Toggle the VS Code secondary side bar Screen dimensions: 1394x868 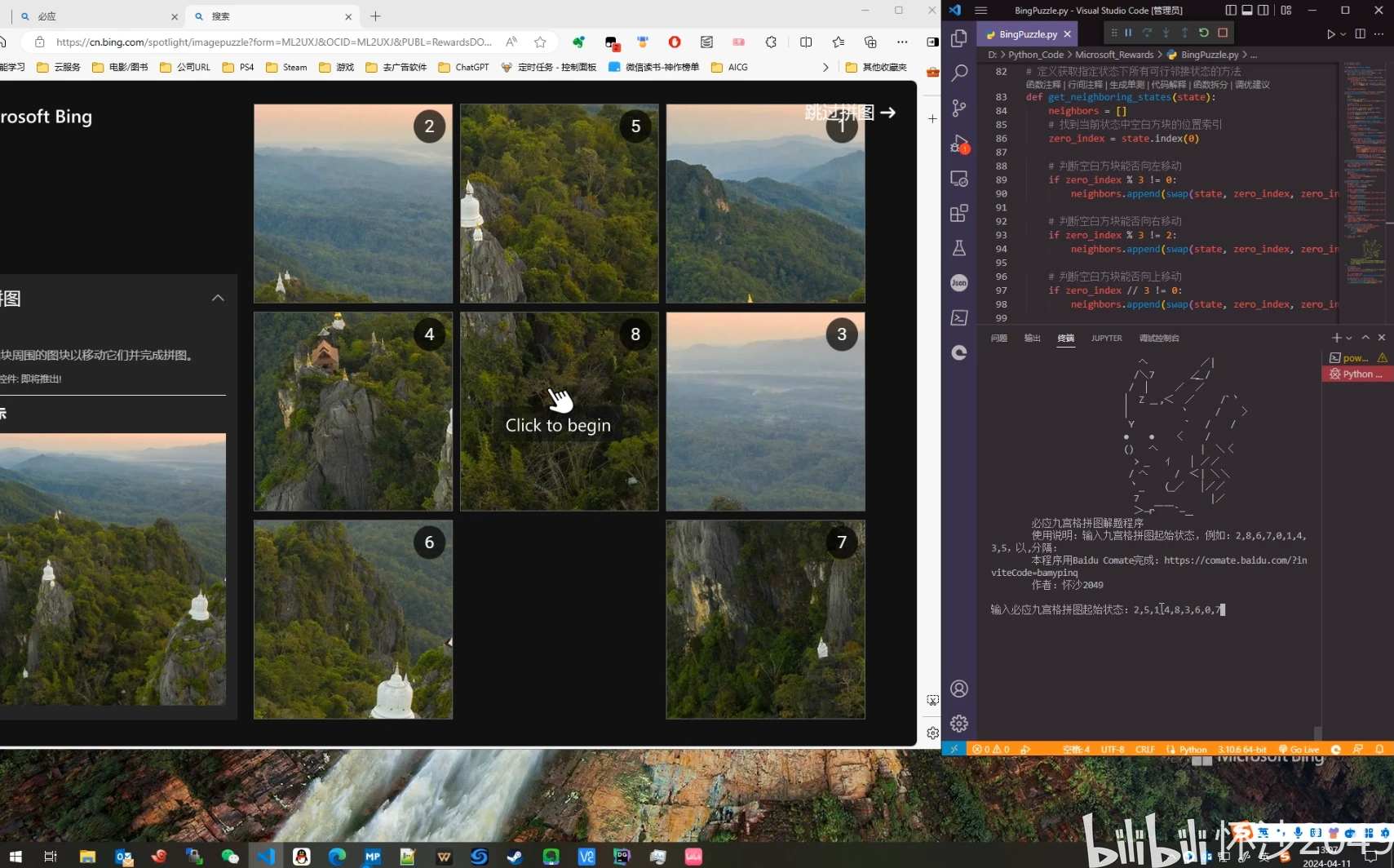pyautogui.click(x=1263, y=11)
